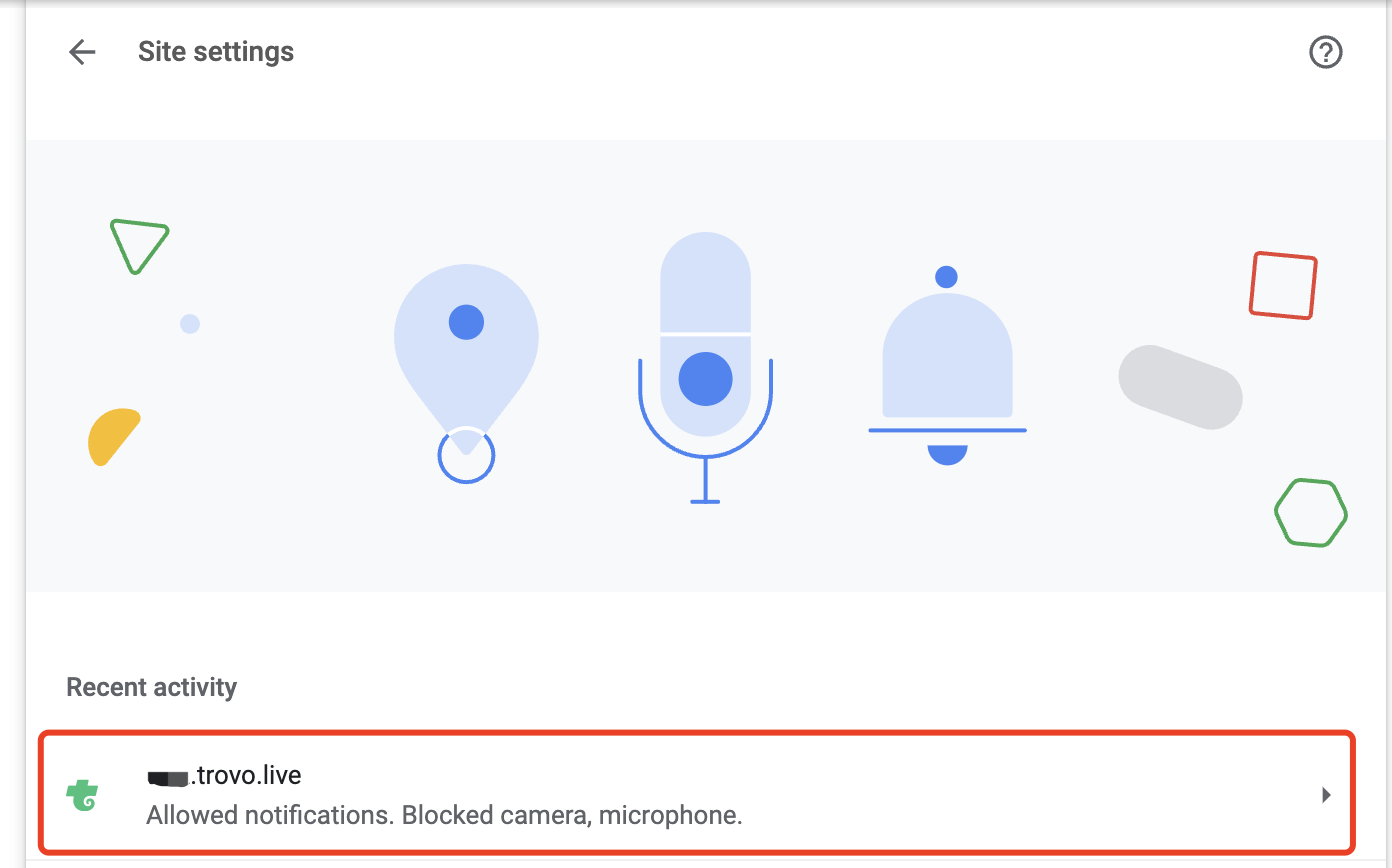Go back using the left arrow

click(x=82, y=52)
